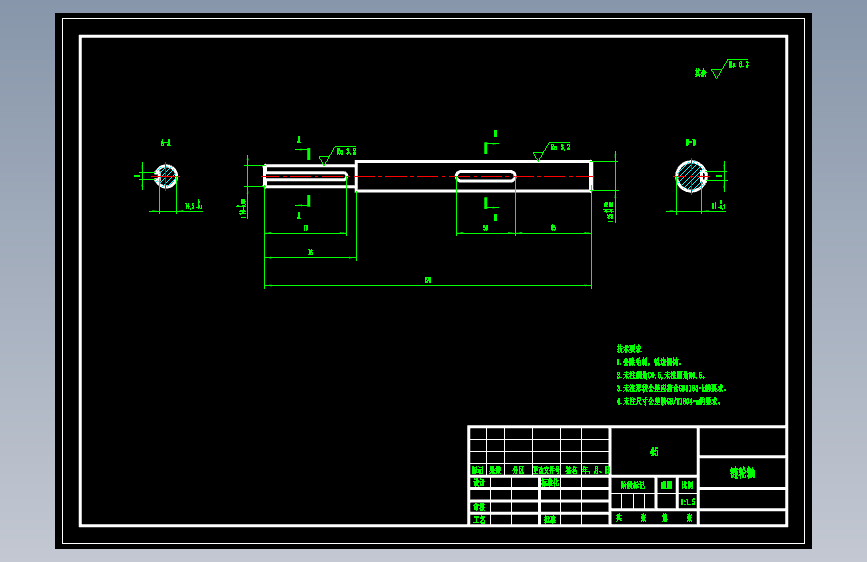Click the section label above the right cross-section
This screenshot has height=562, width=867.
point(691,142)
